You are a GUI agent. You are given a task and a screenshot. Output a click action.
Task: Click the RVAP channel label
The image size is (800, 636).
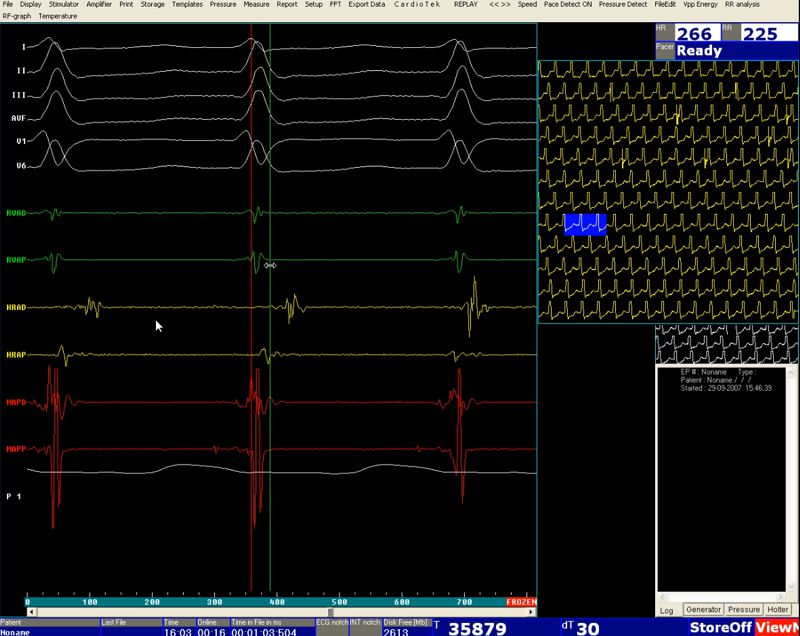(16, 260)
